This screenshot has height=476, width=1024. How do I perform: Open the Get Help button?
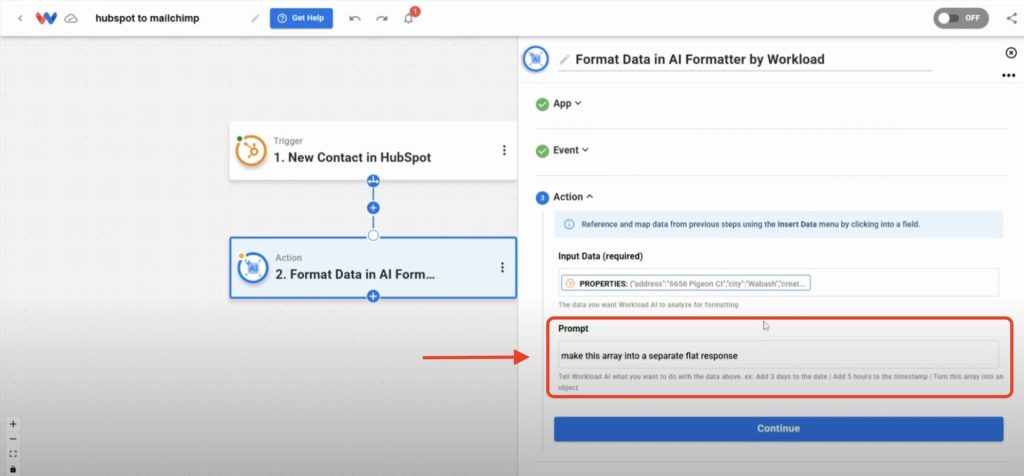(301, 18)
